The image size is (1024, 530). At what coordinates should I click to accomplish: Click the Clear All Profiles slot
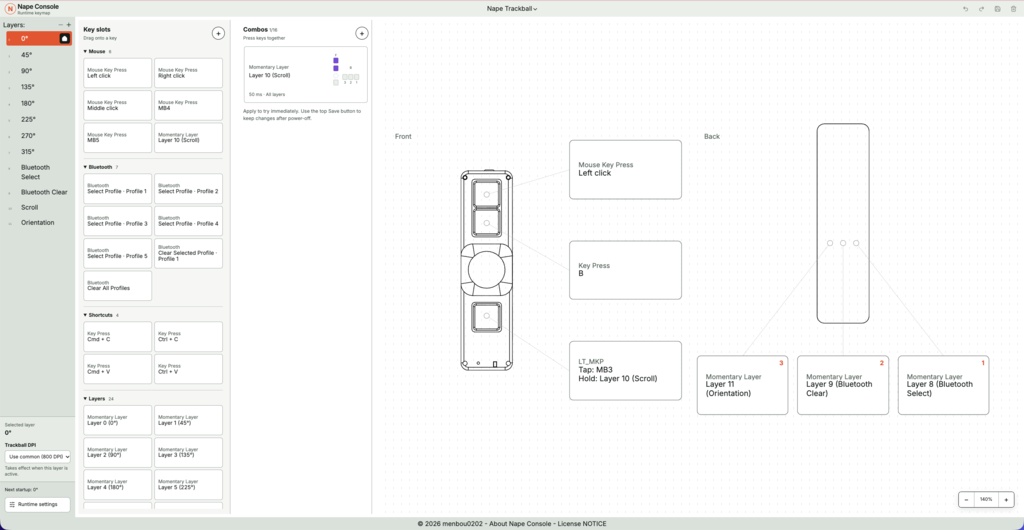click(118, 286)
